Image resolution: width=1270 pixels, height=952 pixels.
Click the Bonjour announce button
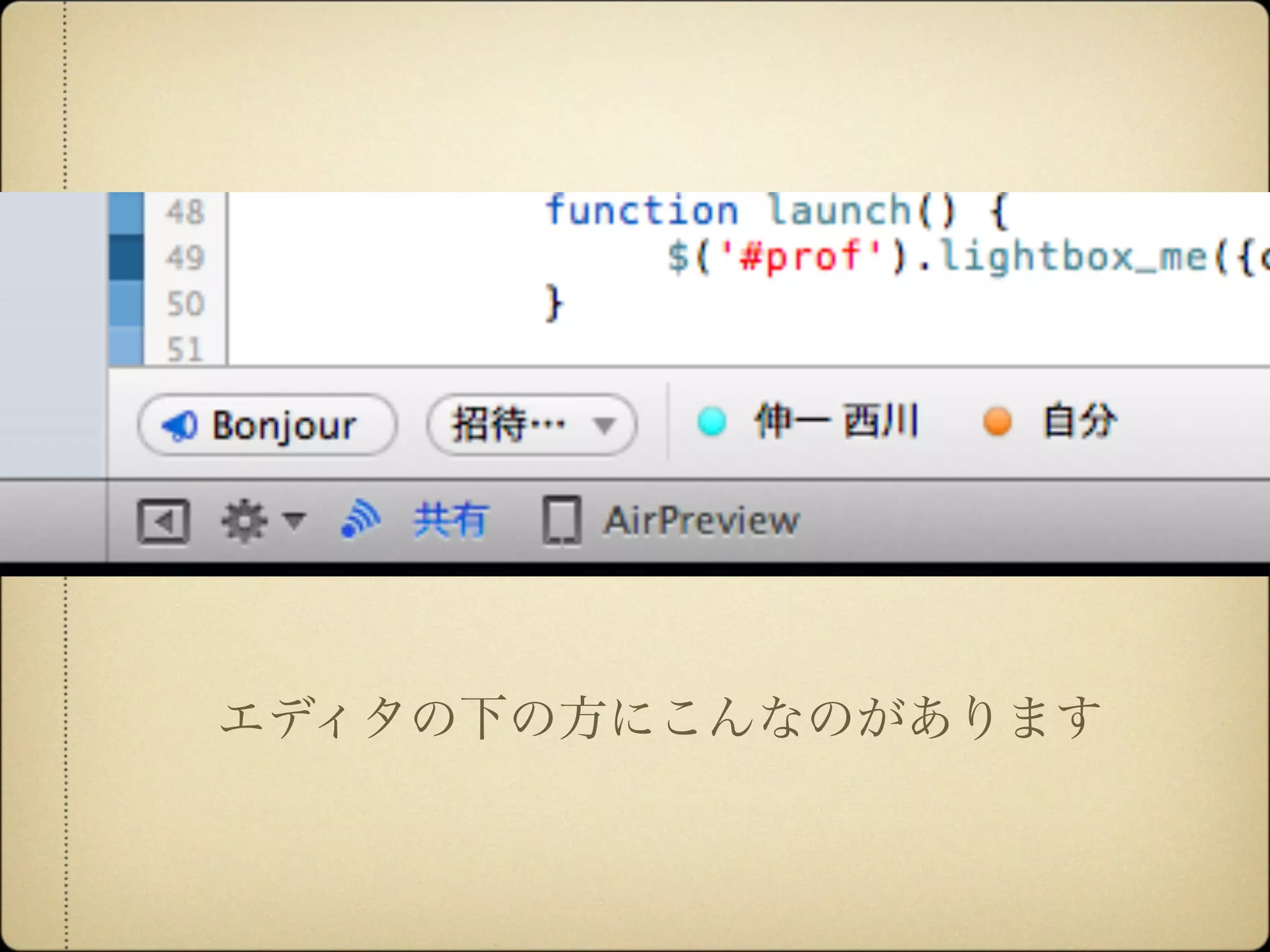click(x=267, y=425)
